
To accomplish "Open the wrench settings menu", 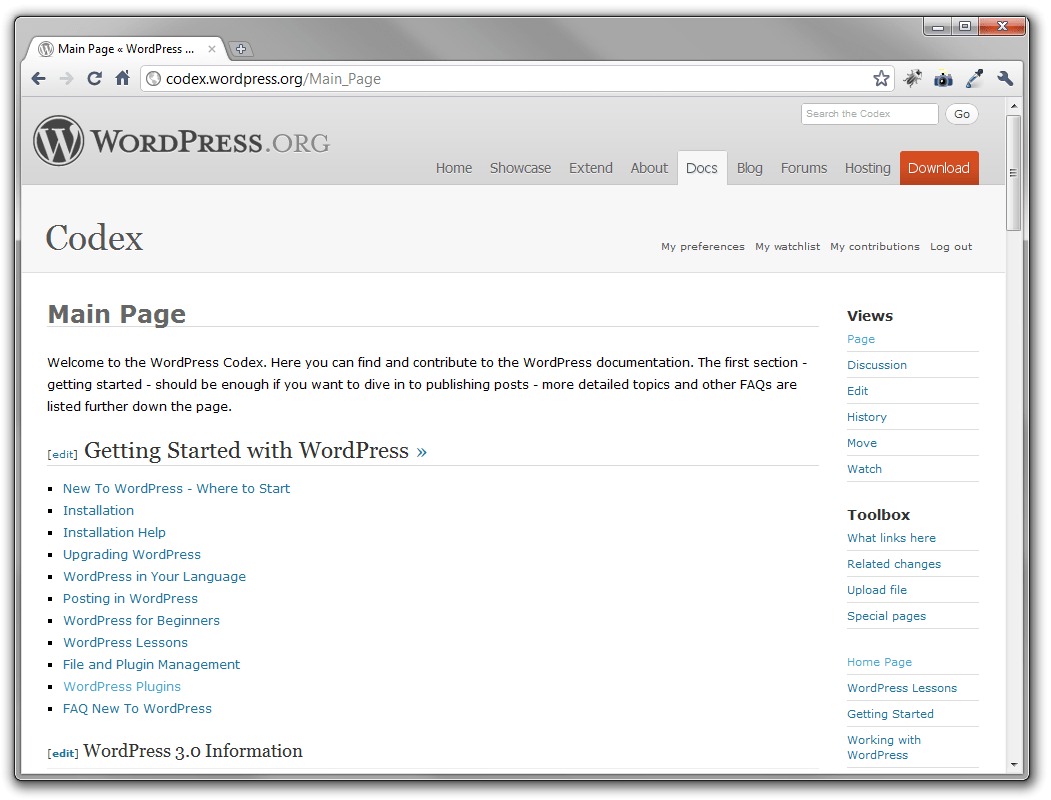I will click(x=1005, y=78).
